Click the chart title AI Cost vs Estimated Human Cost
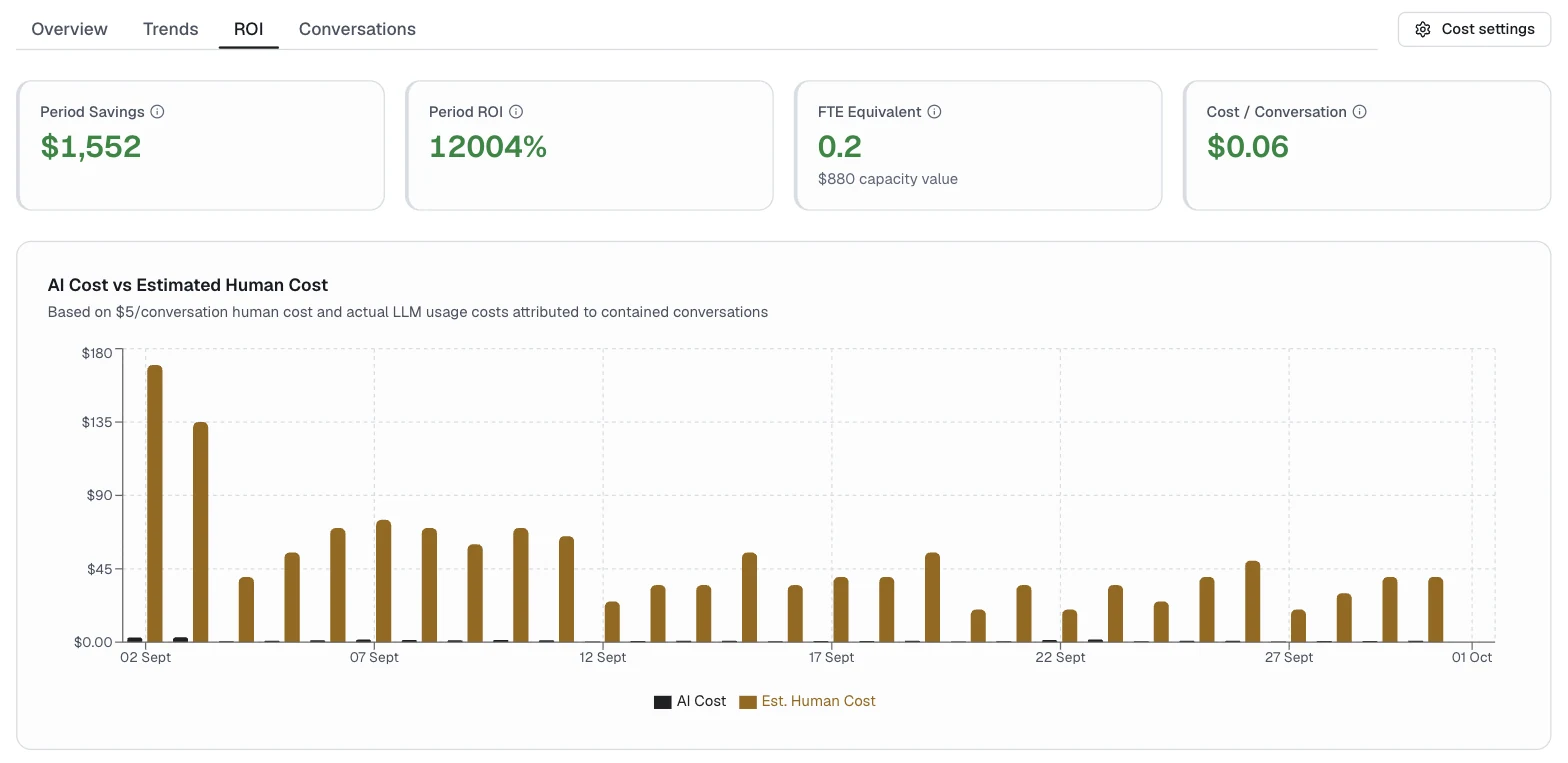 point(188,285)
